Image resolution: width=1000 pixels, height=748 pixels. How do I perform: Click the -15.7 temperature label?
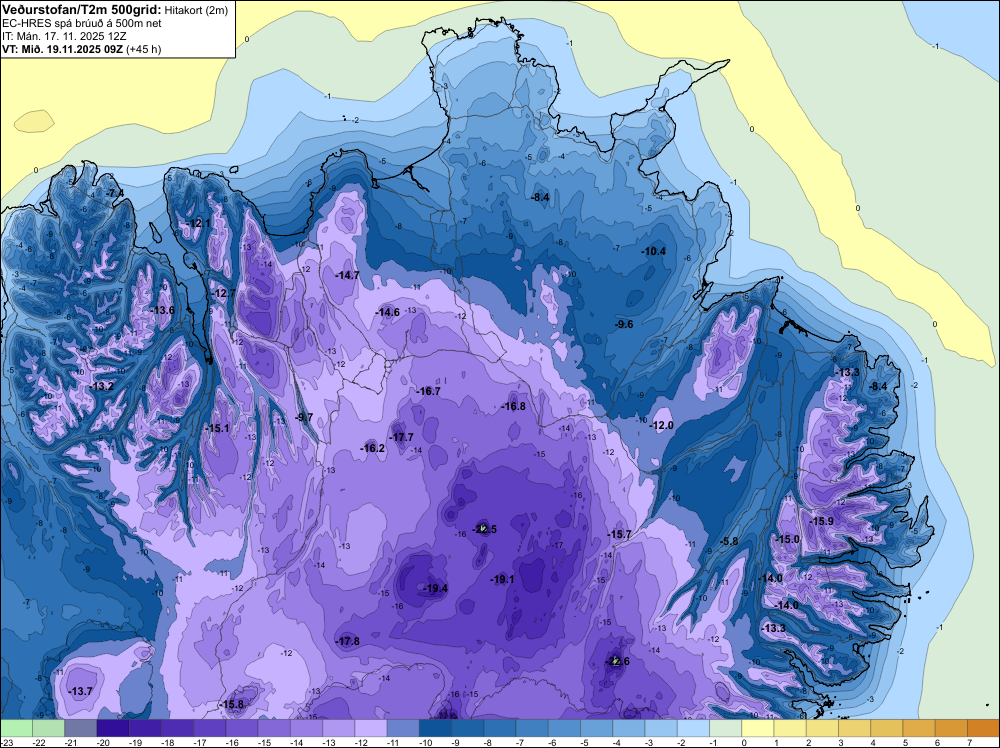(619, 534)
